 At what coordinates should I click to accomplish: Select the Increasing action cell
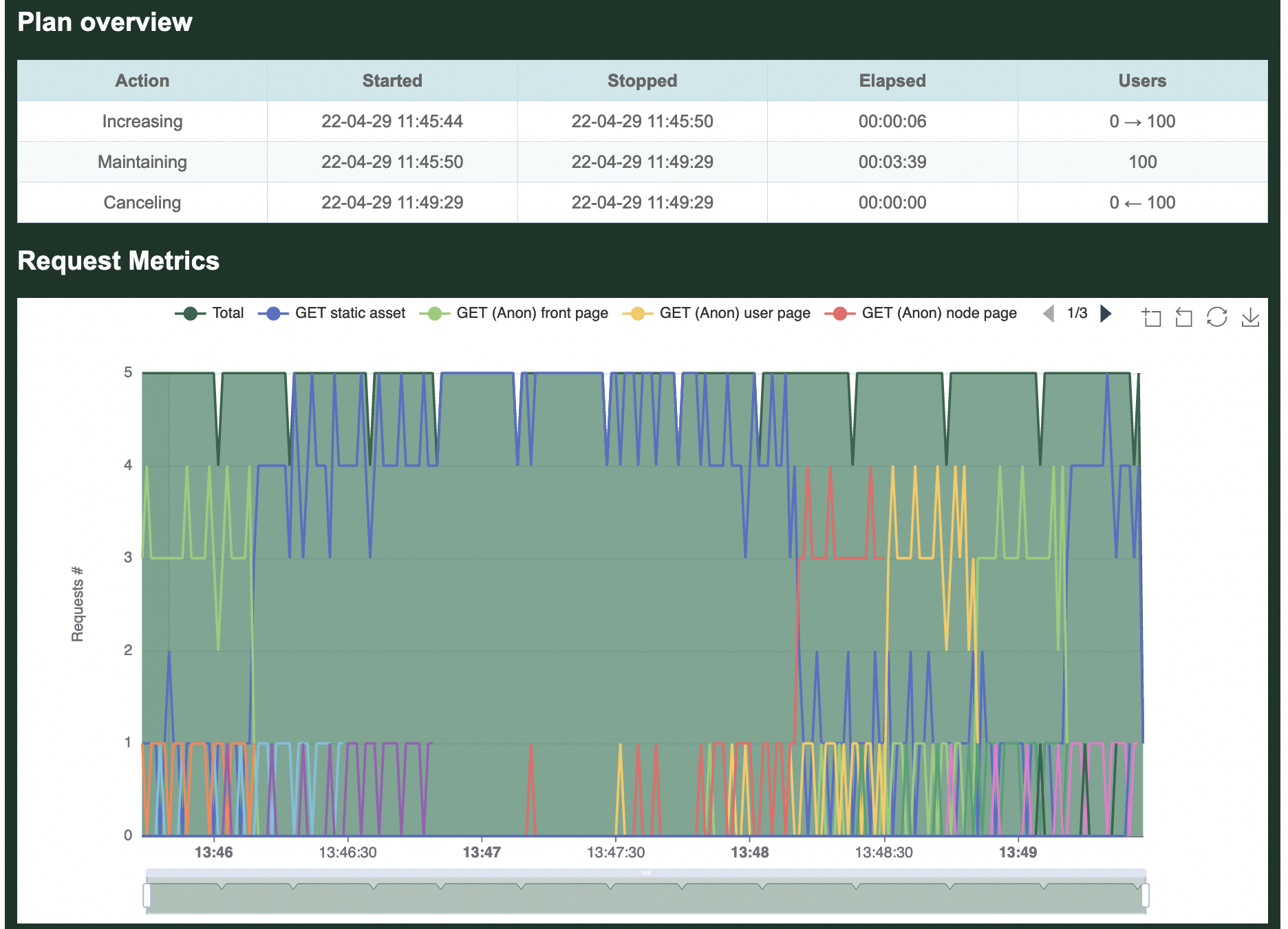pos(142,121)
